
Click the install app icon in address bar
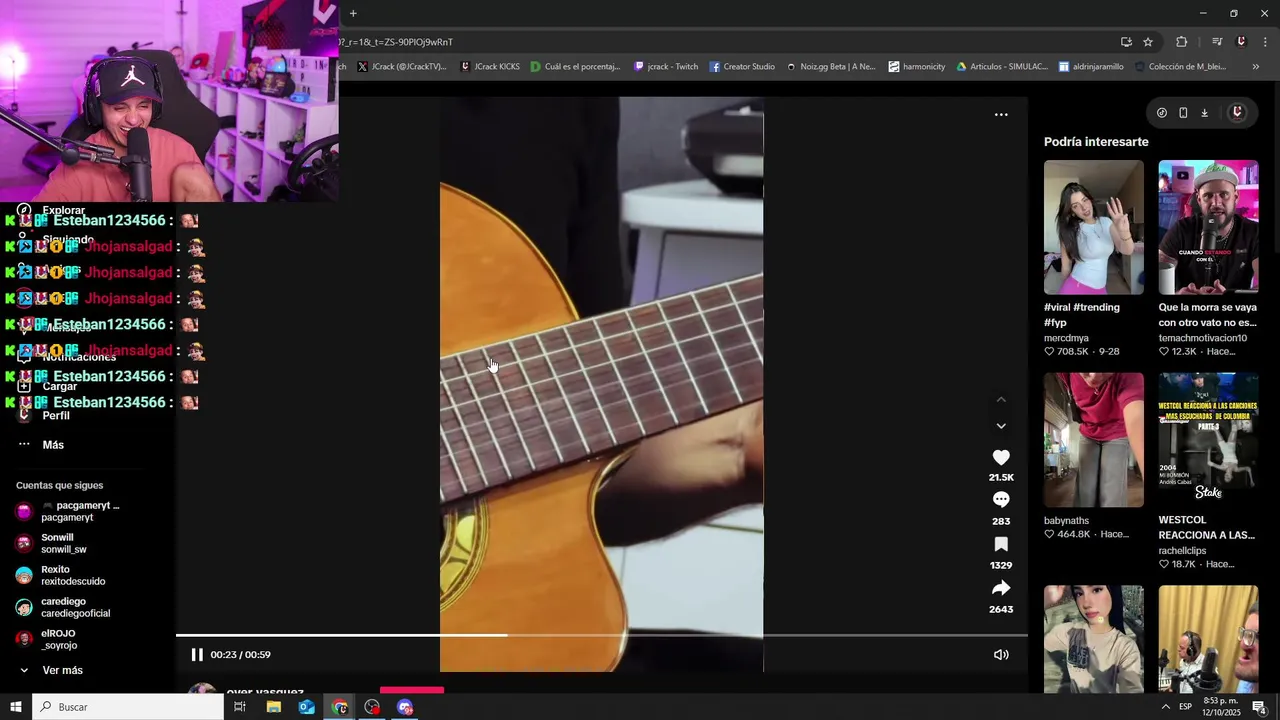pyautogui.click(x=1126, y=42)
